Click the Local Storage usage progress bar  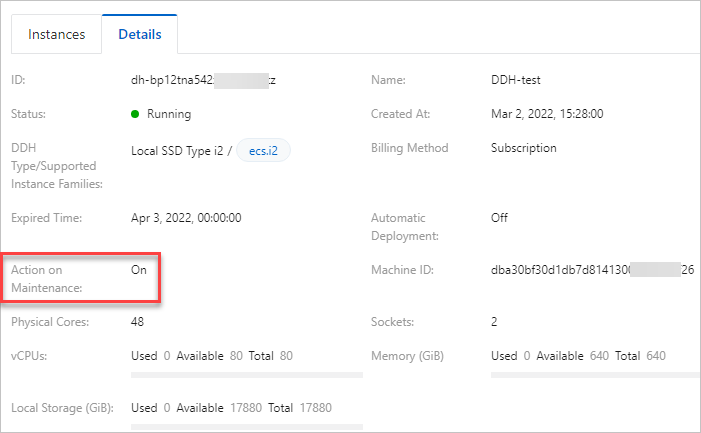click(247, 427)
